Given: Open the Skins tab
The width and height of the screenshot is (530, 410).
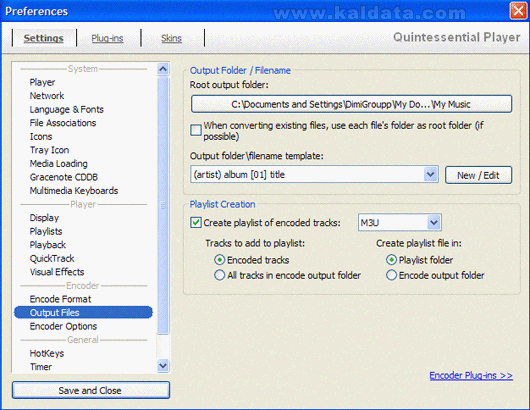Looking at the screenshot, I should coord(171,38).
